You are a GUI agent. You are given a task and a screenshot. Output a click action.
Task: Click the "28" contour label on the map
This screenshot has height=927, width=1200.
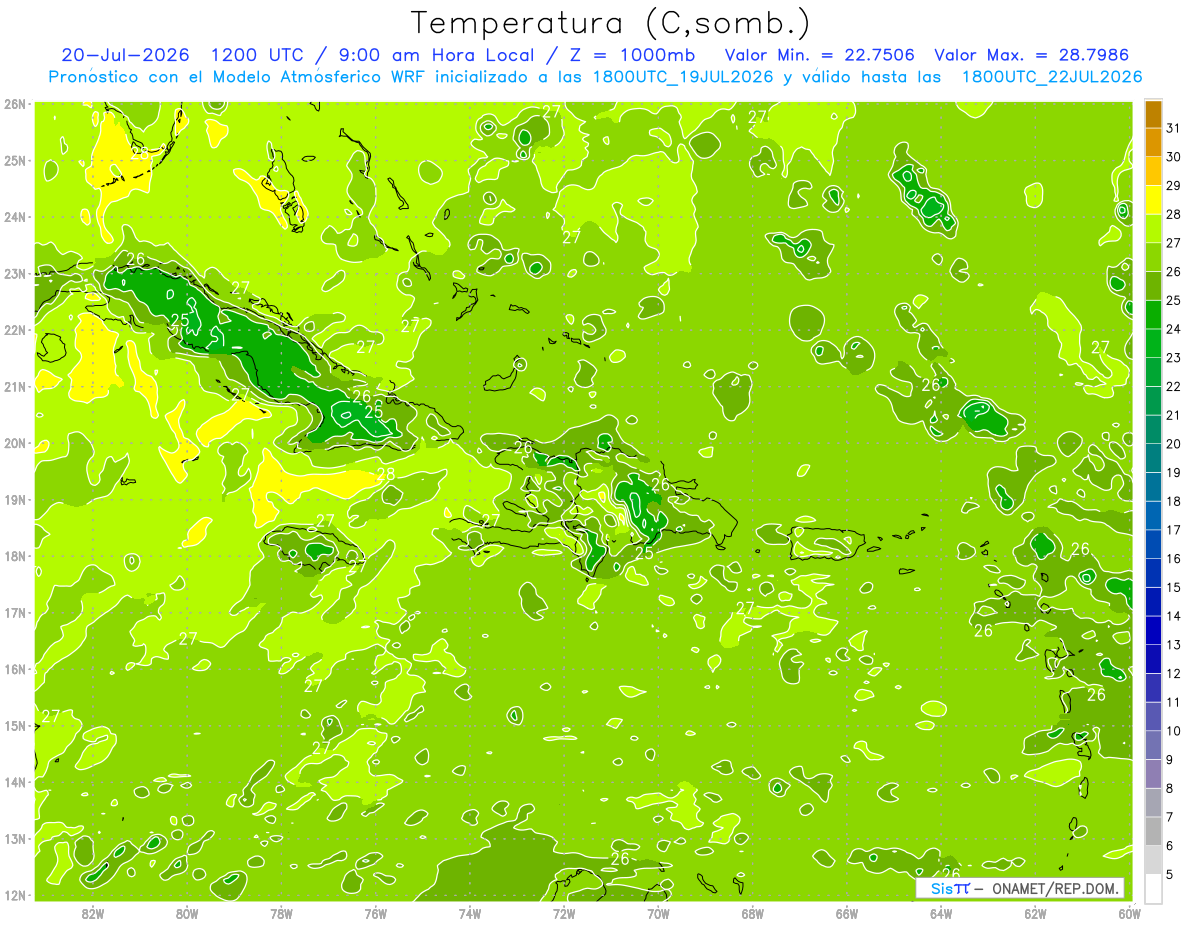385,474
